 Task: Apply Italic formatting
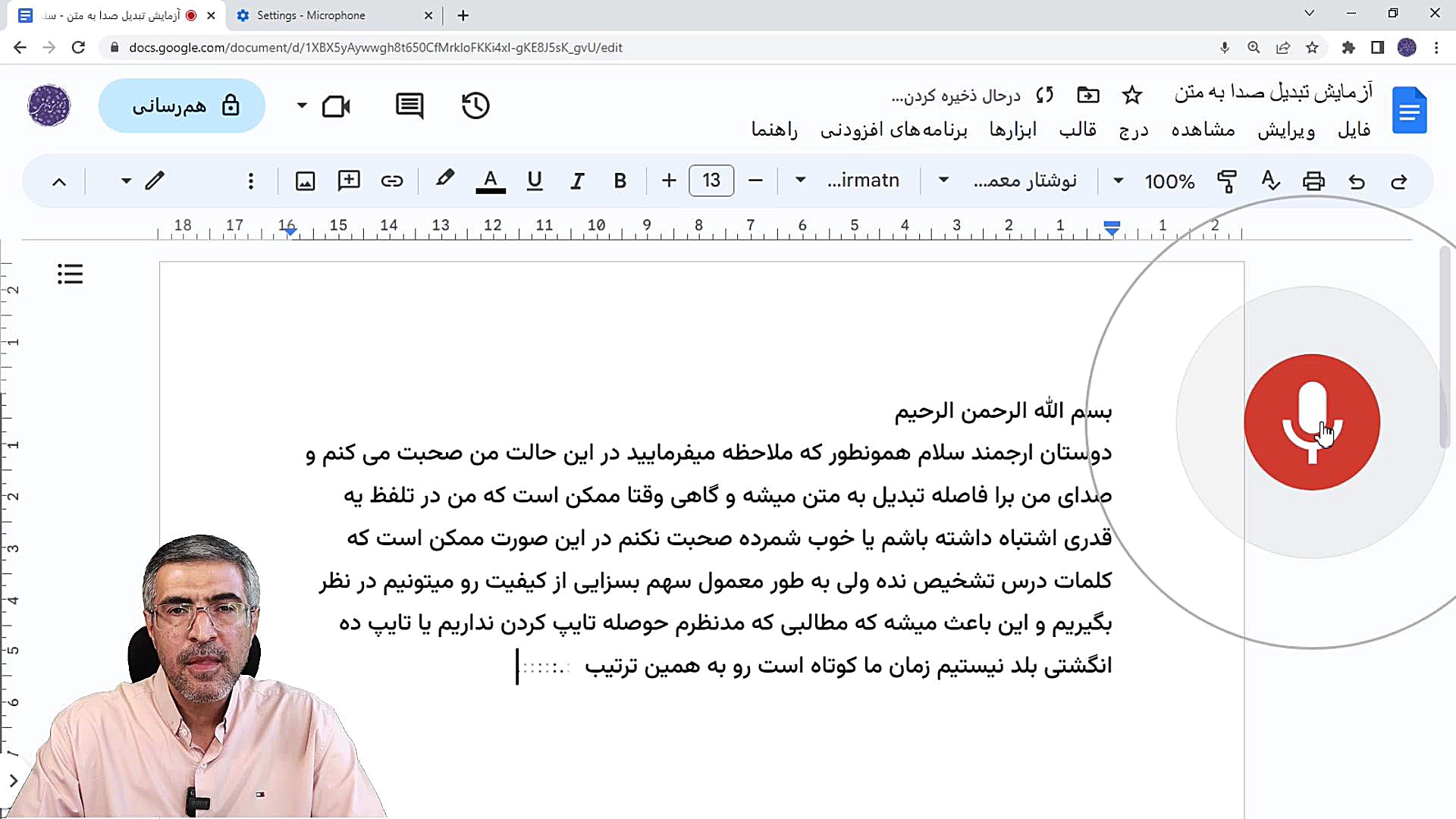(x=577, y=180)
